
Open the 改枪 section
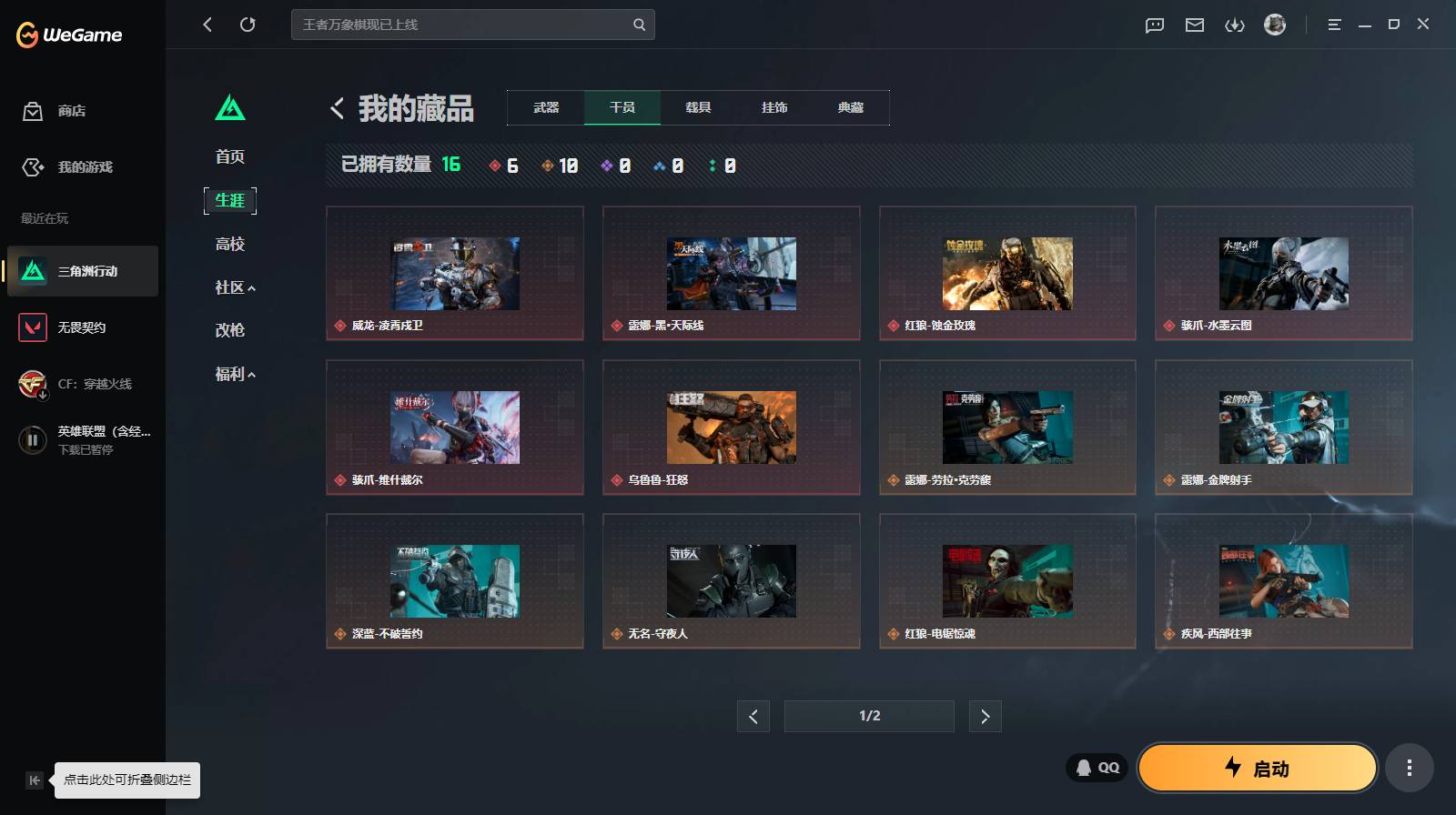[230, 330]
